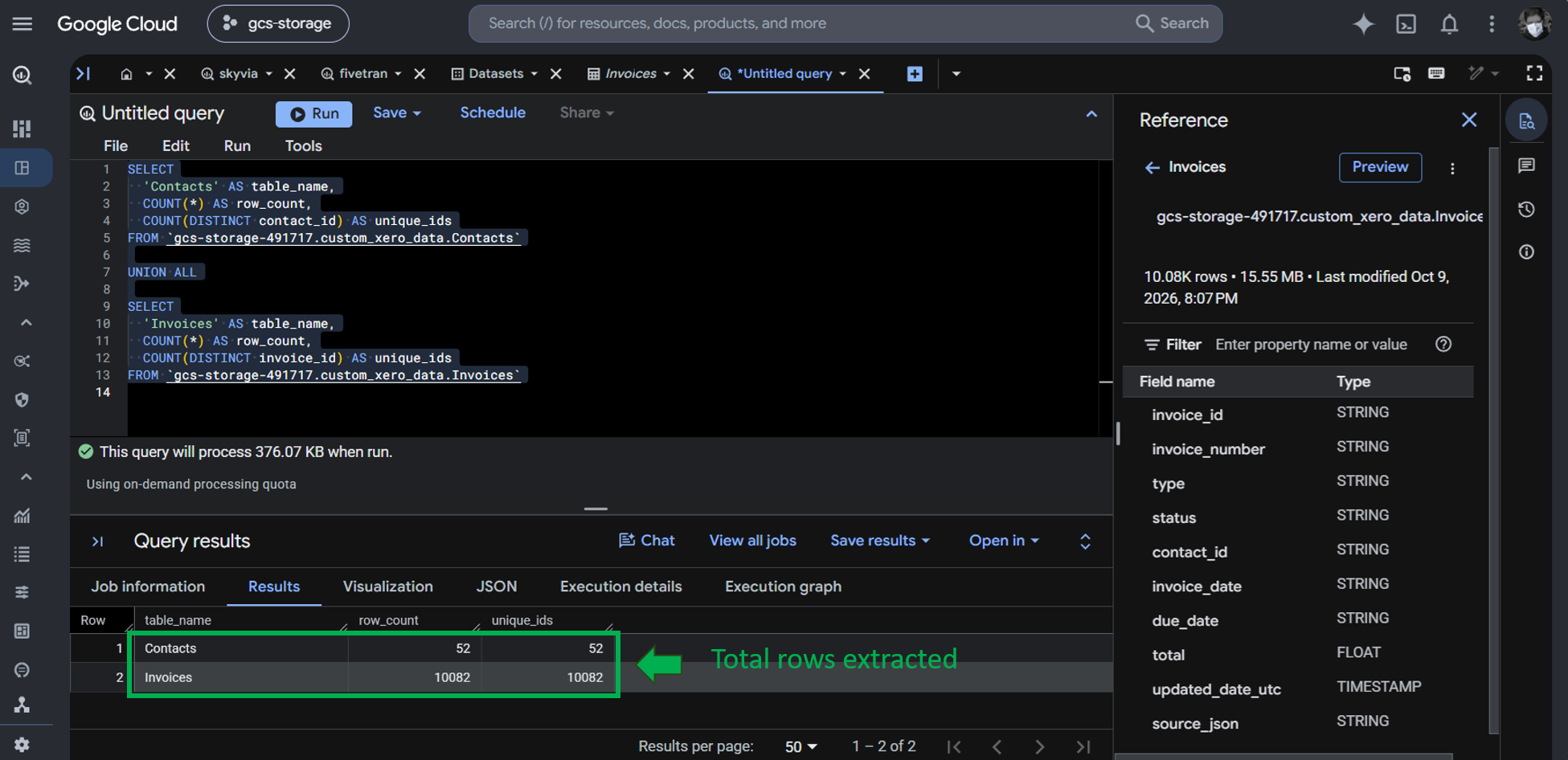The height and width of the screenshot is (760, 1568).
Task: Open notifications bell icon
Action: tap(1449, 24)
